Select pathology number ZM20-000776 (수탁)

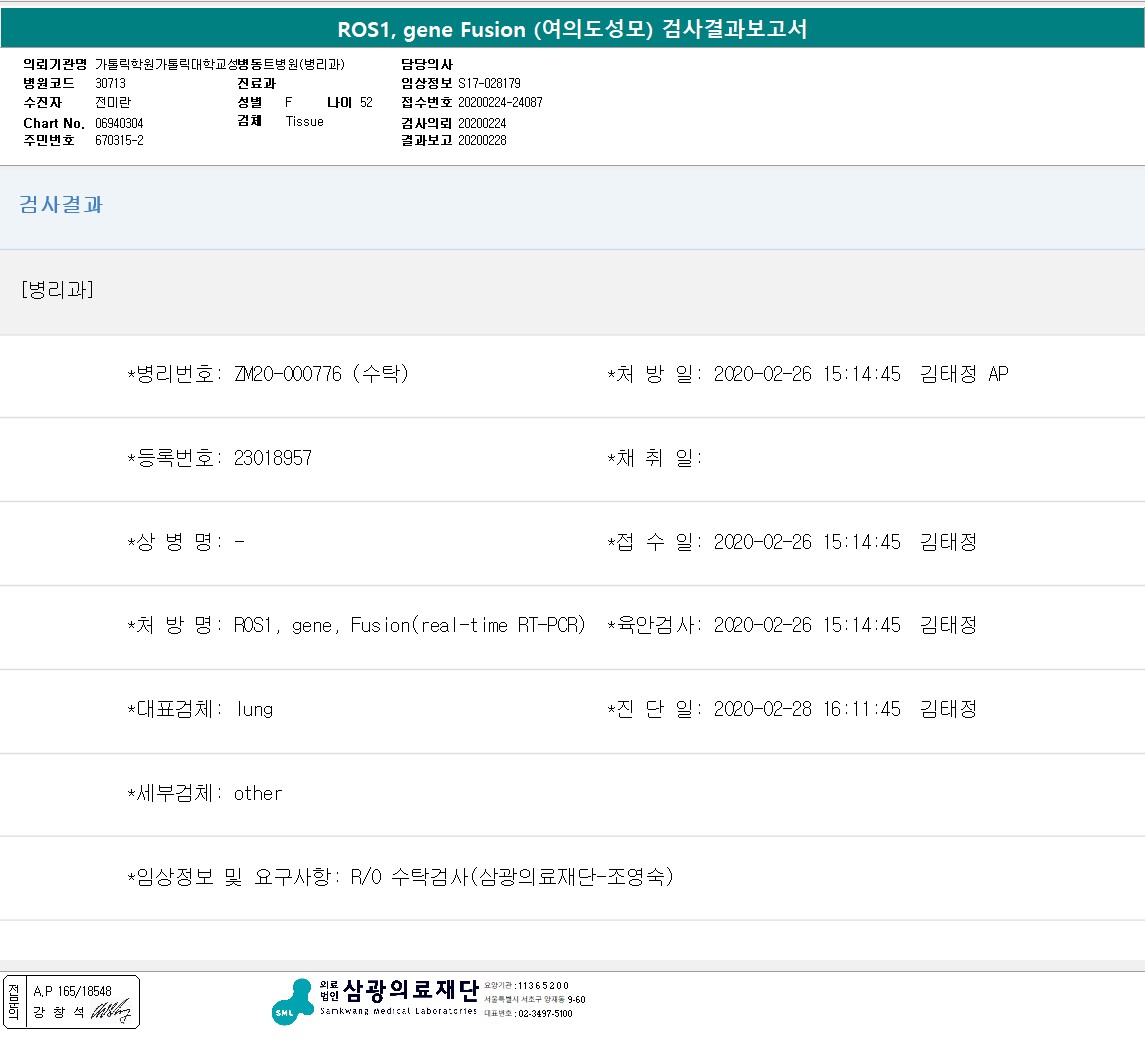(x=321, y=374)
